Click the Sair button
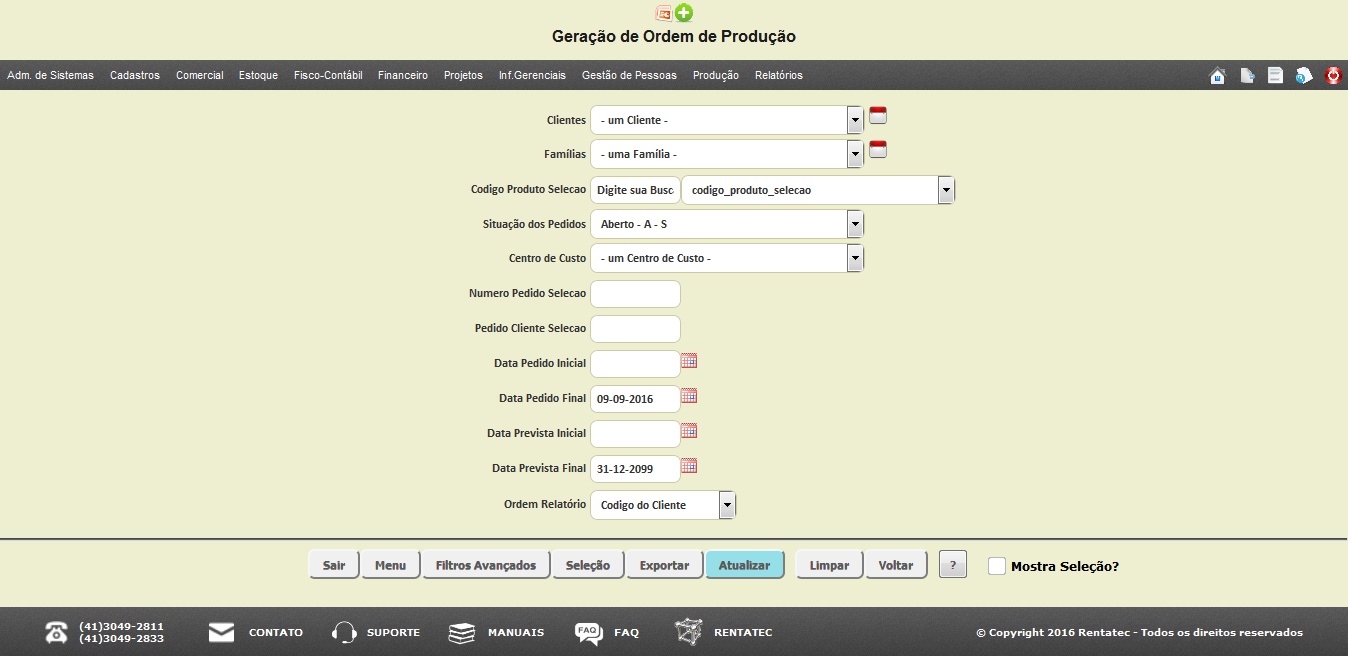1348x656 pixels. coord(334,565)
